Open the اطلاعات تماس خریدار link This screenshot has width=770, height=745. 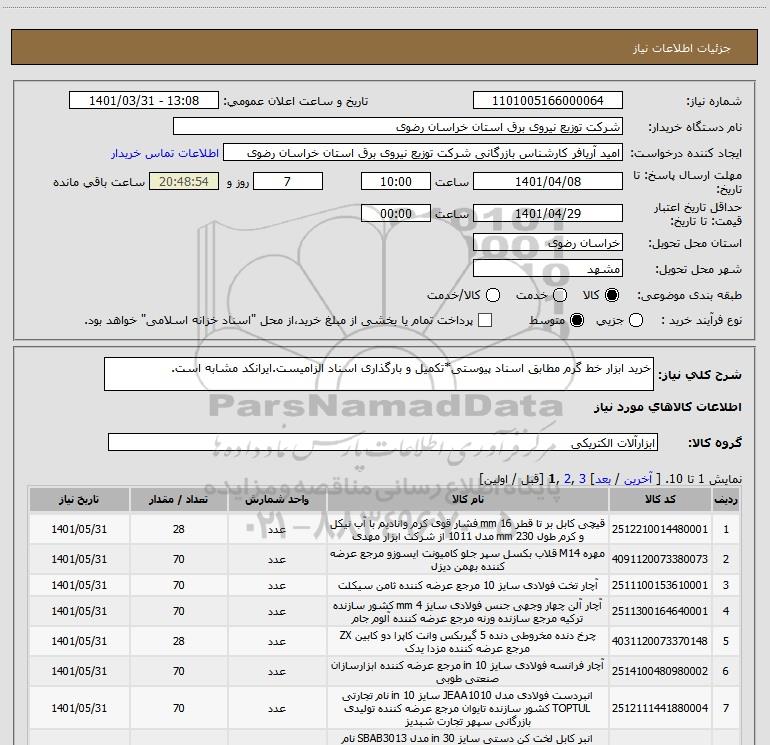tap(165, 153)
